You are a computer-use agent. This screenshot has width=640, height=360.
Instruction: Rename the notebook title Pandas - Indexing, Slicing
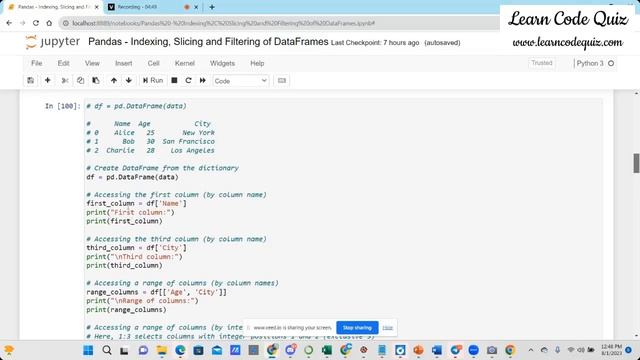click(208, 42)
